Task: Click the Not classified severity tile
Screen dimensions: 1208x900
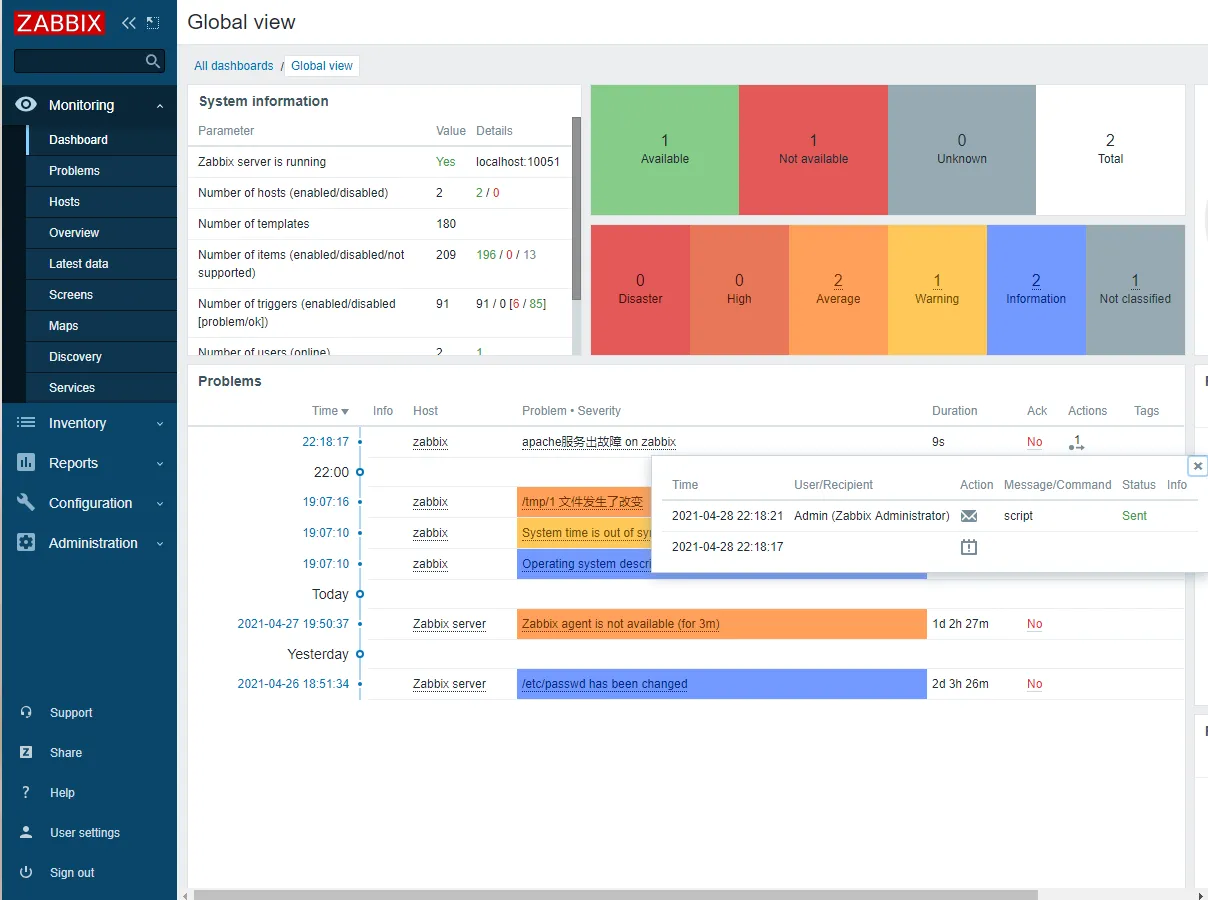Action: click(1135, 290)
